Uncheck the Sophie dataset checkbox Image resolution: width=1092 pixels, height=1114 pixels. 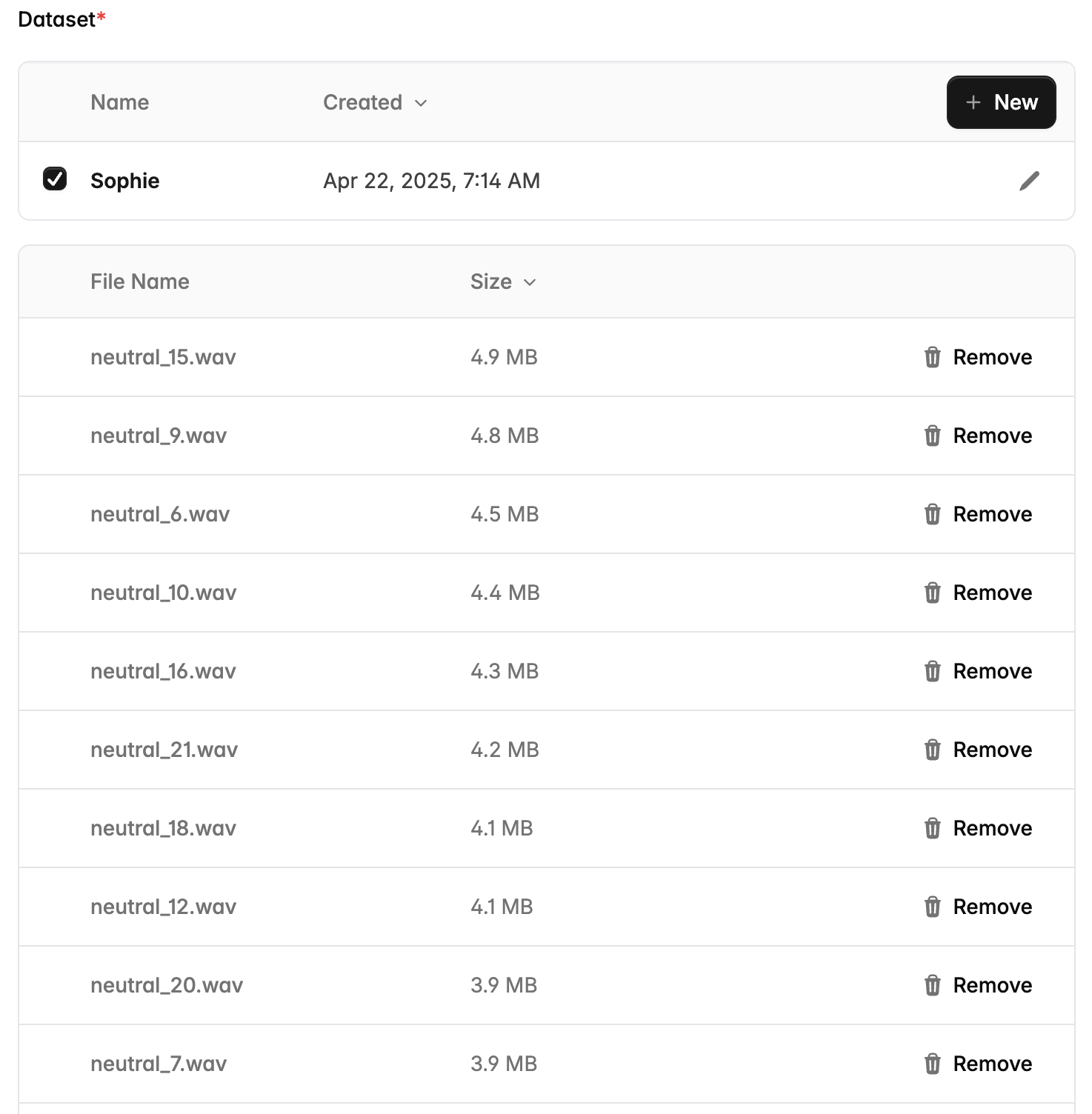tap(55, 179)
